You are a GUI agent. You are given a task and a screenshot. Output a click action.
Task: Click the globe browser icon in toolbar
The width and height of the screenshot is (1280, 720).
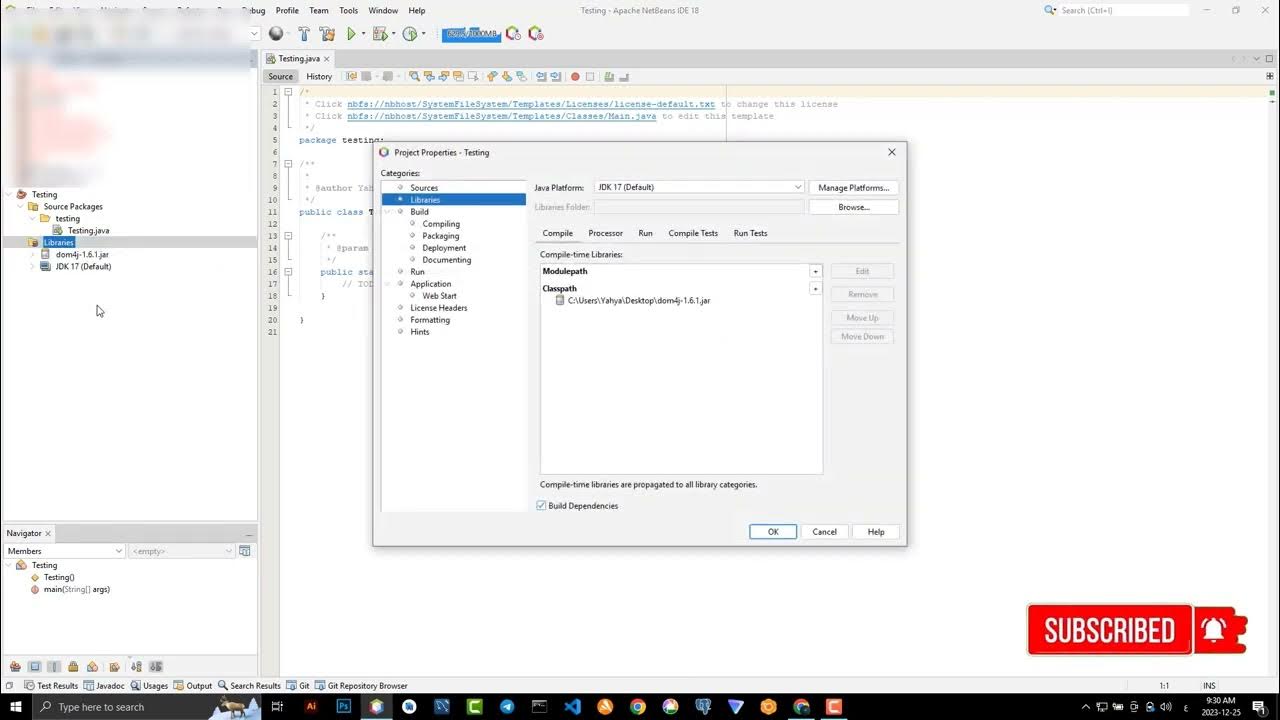click(276, 34)
